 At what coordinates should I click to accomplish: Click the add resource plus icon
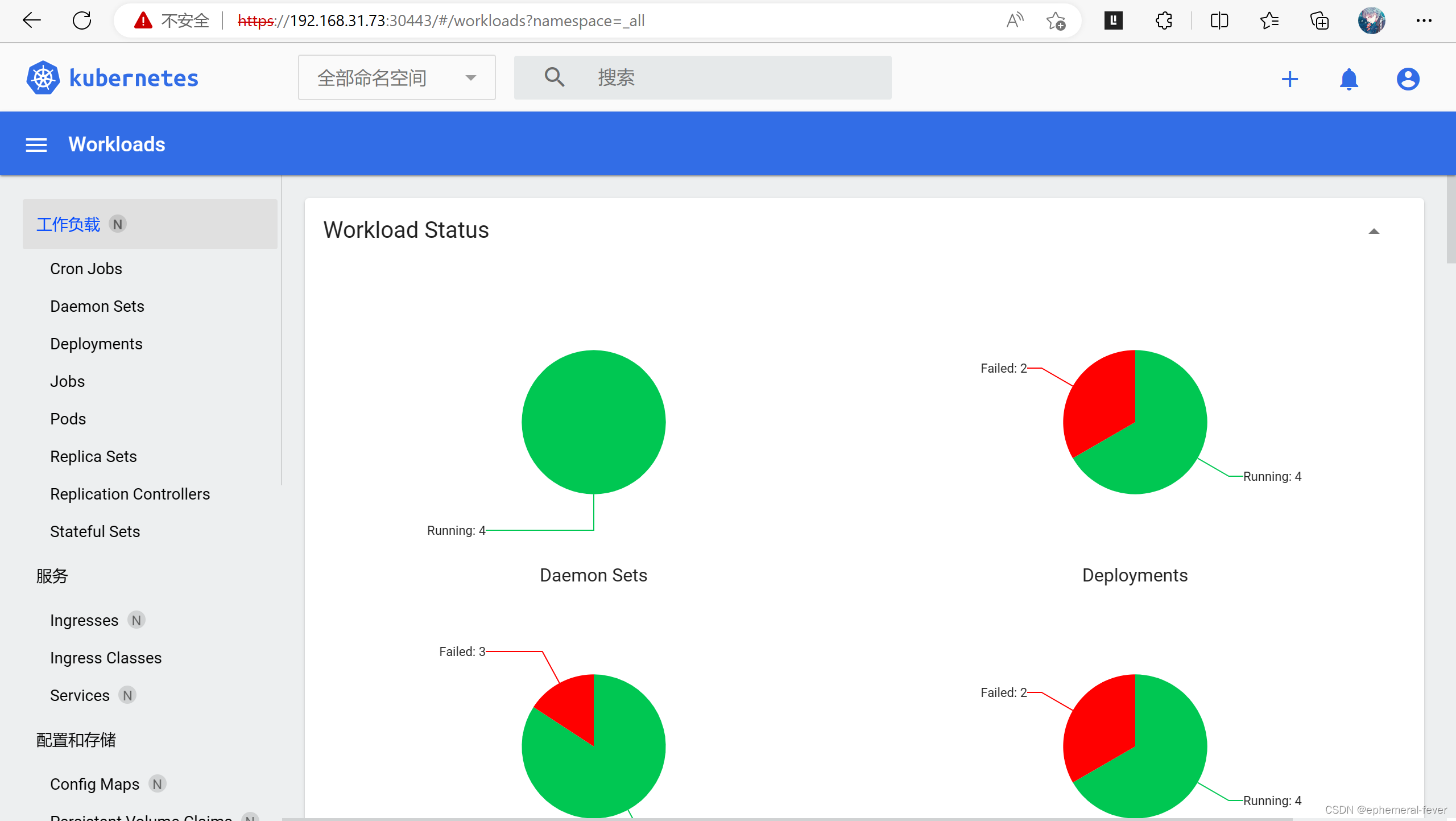pos(1291,78)
